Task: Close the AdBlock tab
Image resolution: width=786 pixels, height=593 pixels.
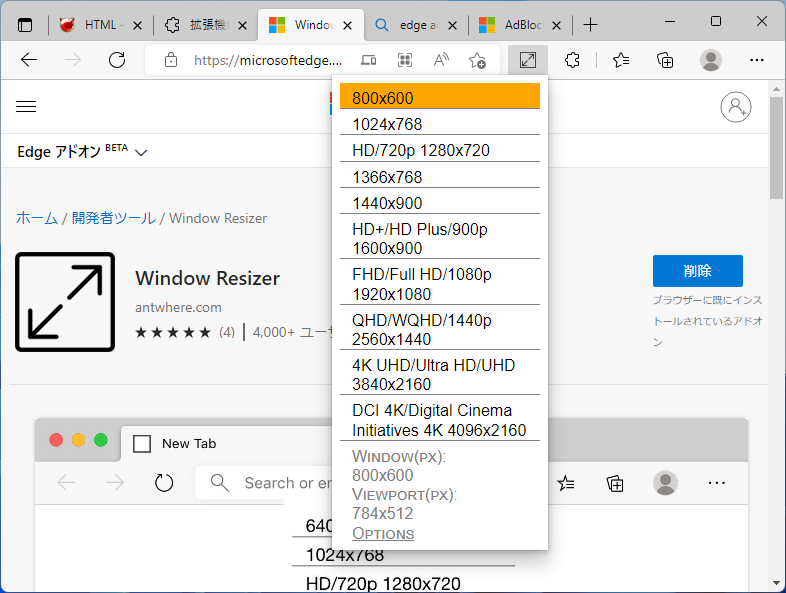Action: [x=556, y=25]
